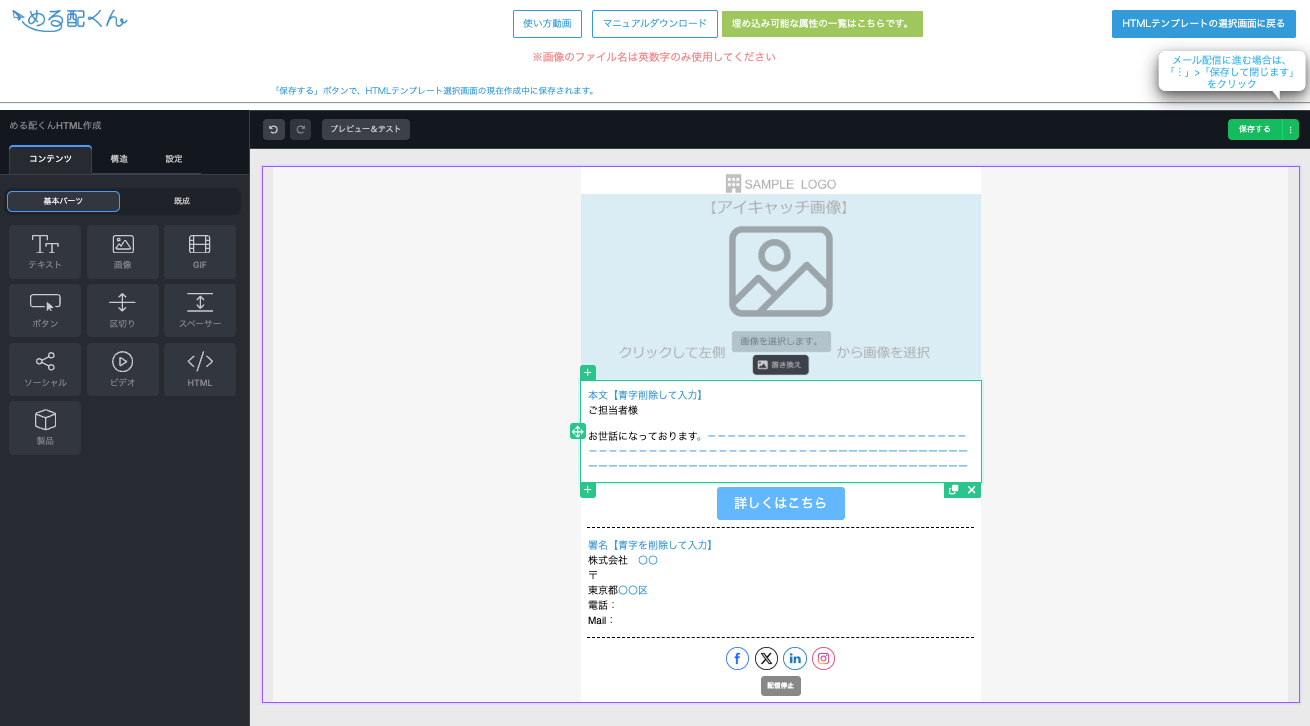Click the プレビュー&テスト button

[x=365, y=129]
